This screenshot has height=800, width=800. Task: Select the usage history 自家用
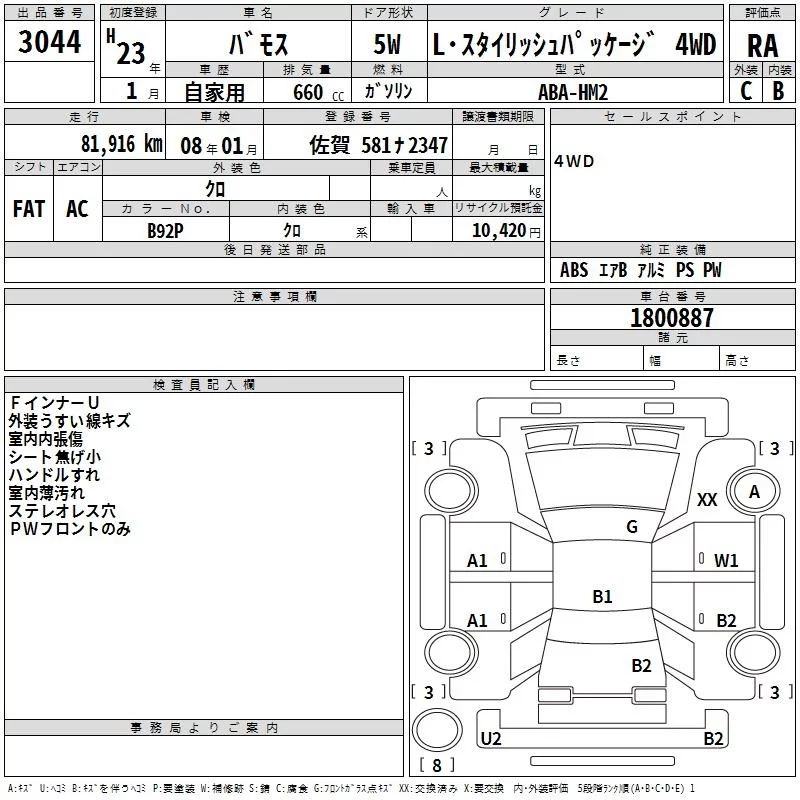pos(214,92)
